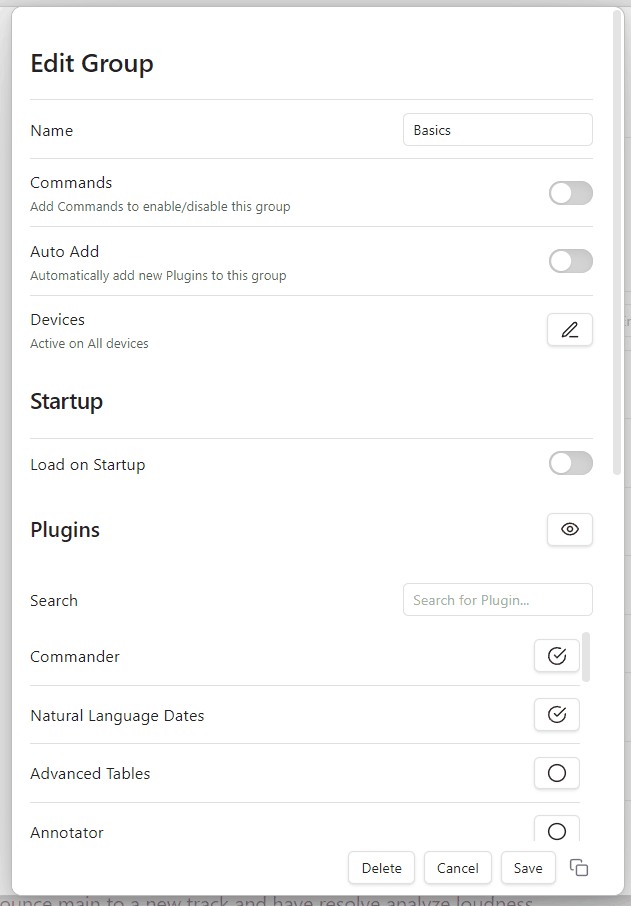631x906 pixels.
Task: Uncheck the Commander plugin check icon
Action: tap(557, 656)
